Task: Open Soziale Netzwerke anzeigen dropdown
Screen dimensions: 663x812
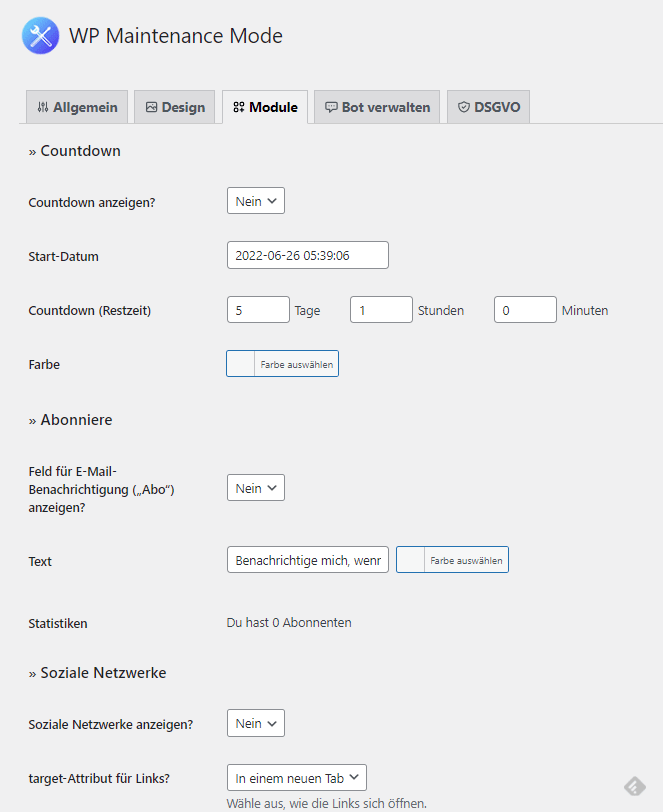Action: pyautogui.click(x=256, y=723)
